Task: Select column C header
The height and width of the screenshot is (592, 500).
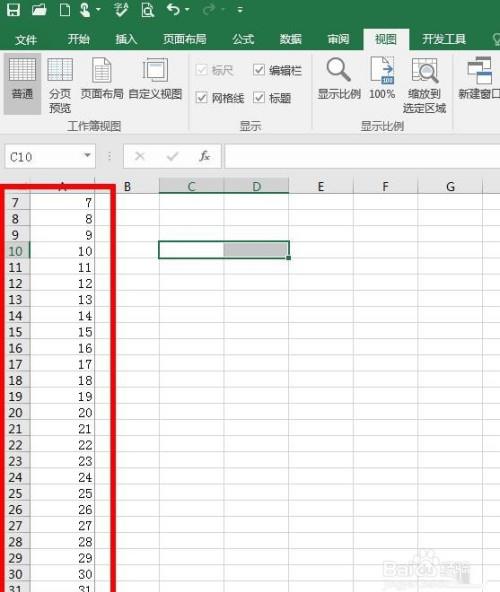Action: [x=191, y=186]
